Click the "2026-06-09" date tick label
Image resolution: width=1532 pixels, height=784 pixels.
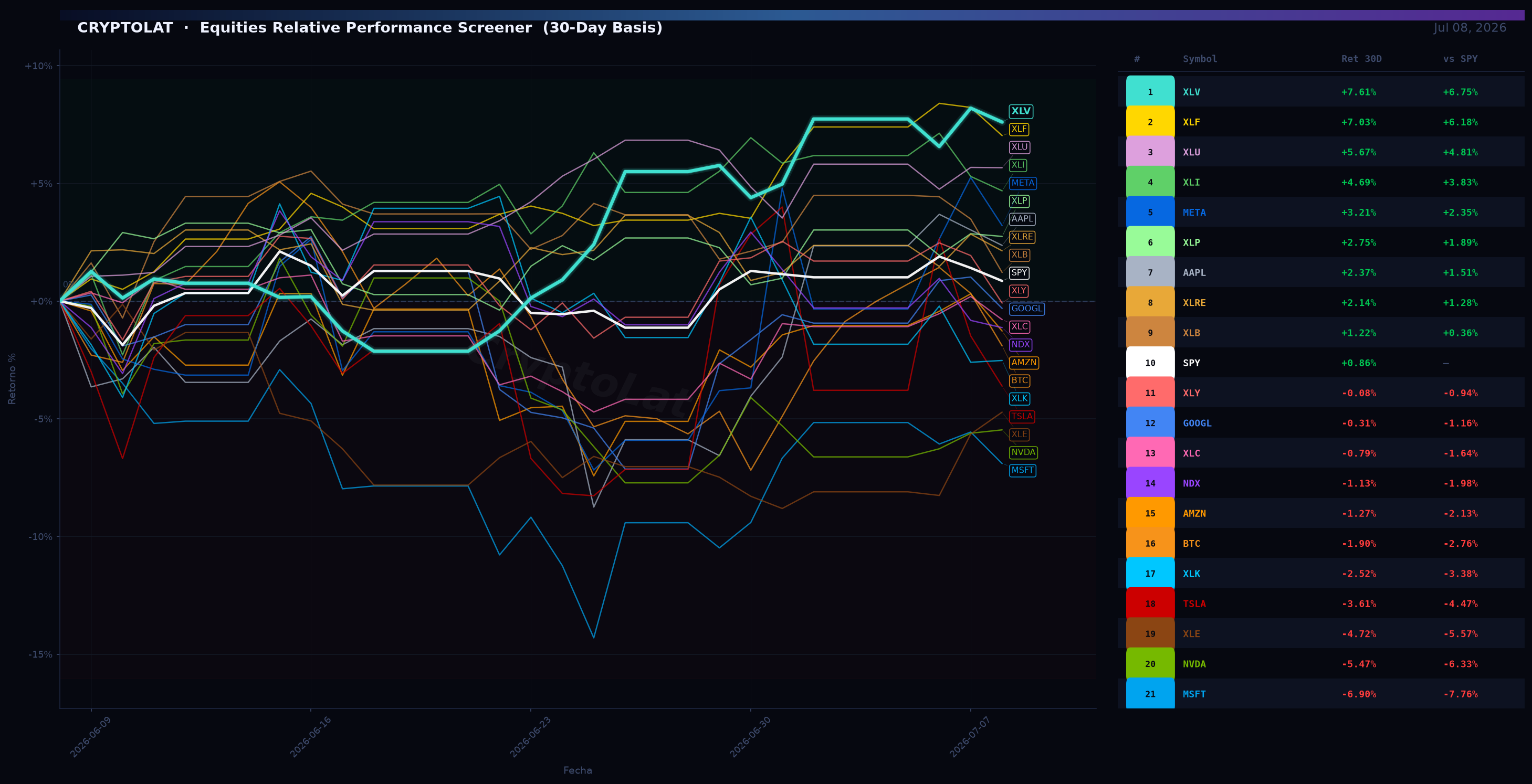(x=90, y=736)
